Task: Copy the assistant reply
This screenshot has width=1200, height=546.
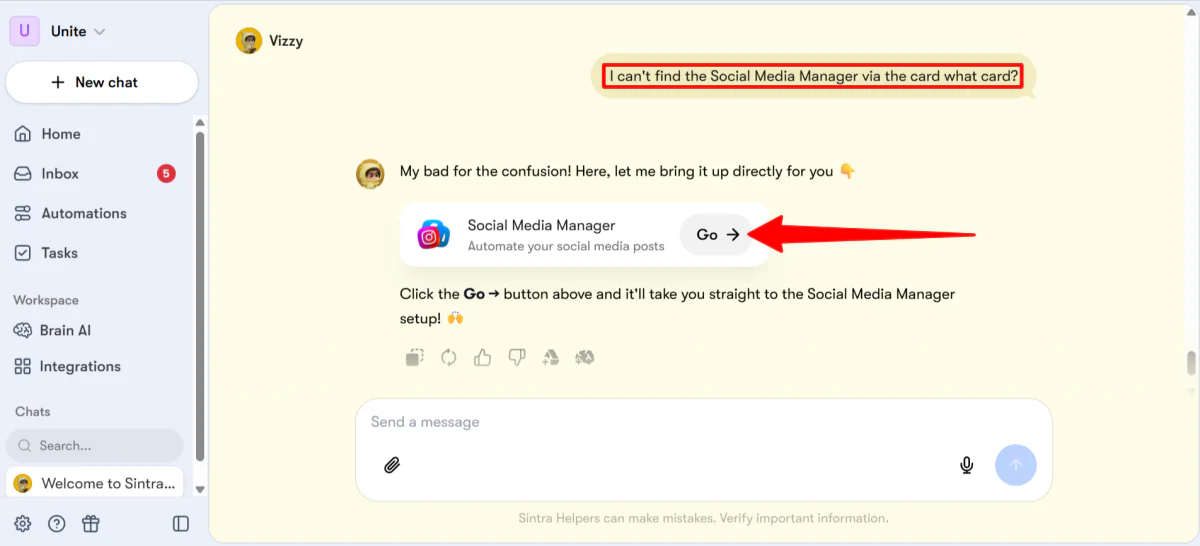Action: click(x=415, y=357)
